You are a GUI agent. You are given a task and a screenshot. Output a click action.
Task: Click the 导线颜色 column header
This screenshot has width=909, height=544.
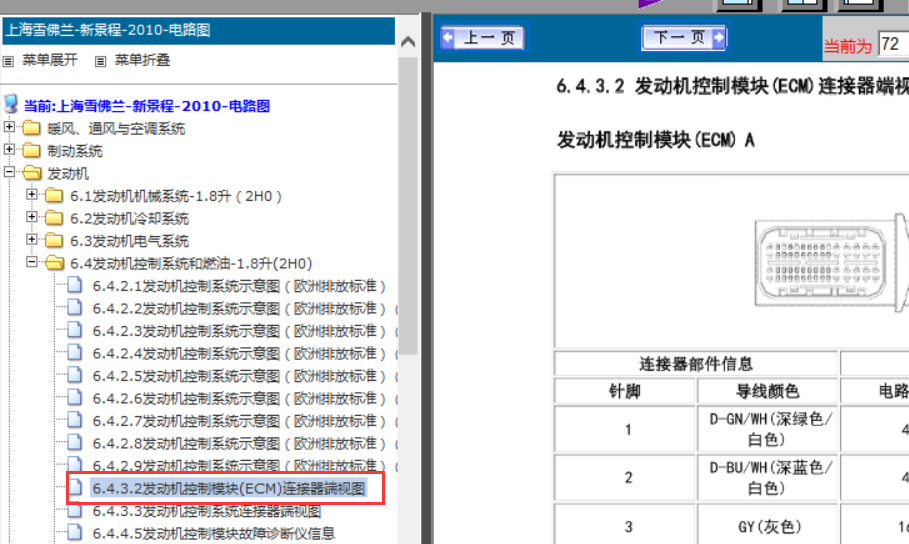pyautogui.click(x=768, y=391)
